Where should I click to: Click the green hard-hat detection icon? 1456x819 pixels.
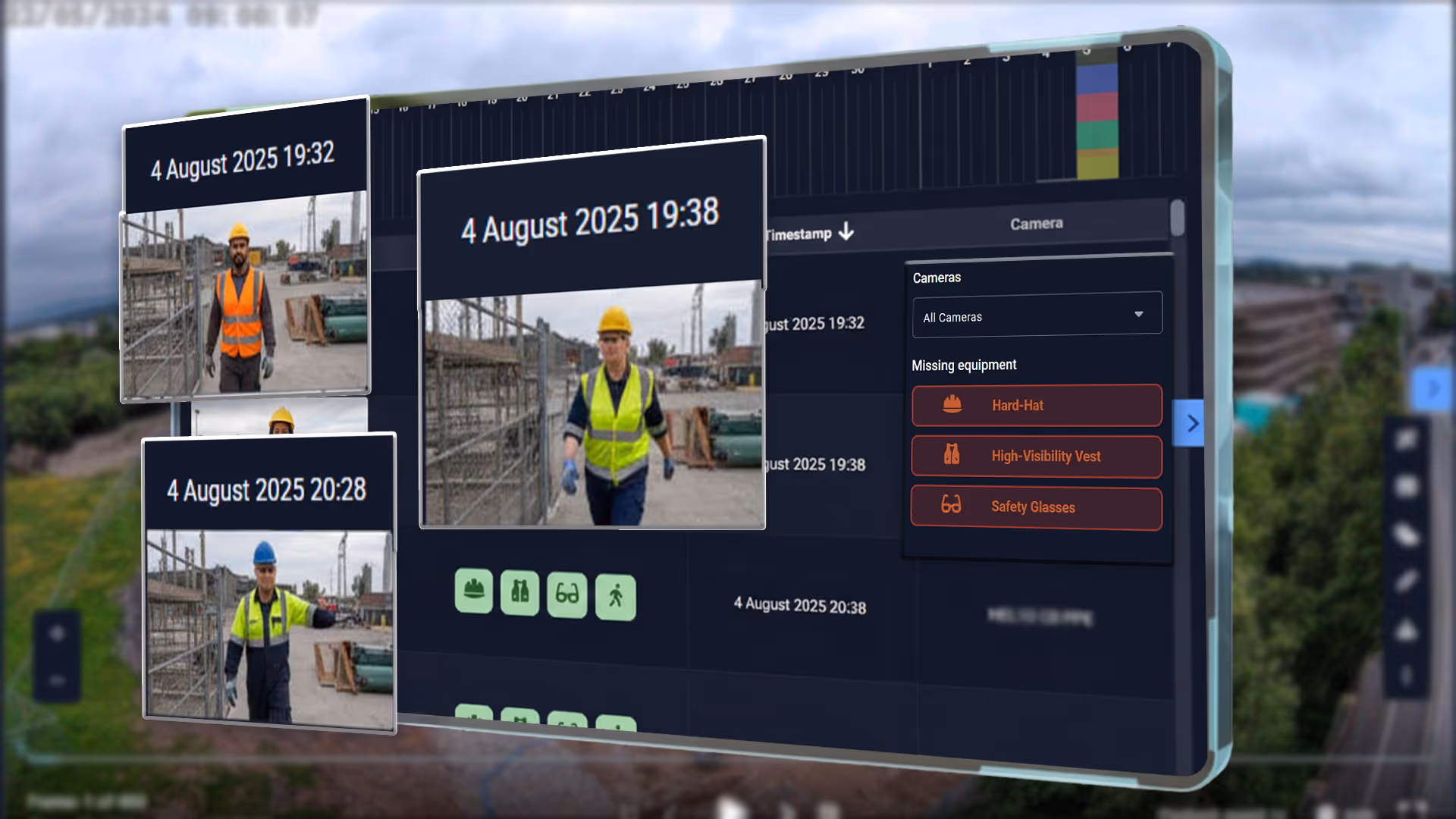tap(474, 590)
